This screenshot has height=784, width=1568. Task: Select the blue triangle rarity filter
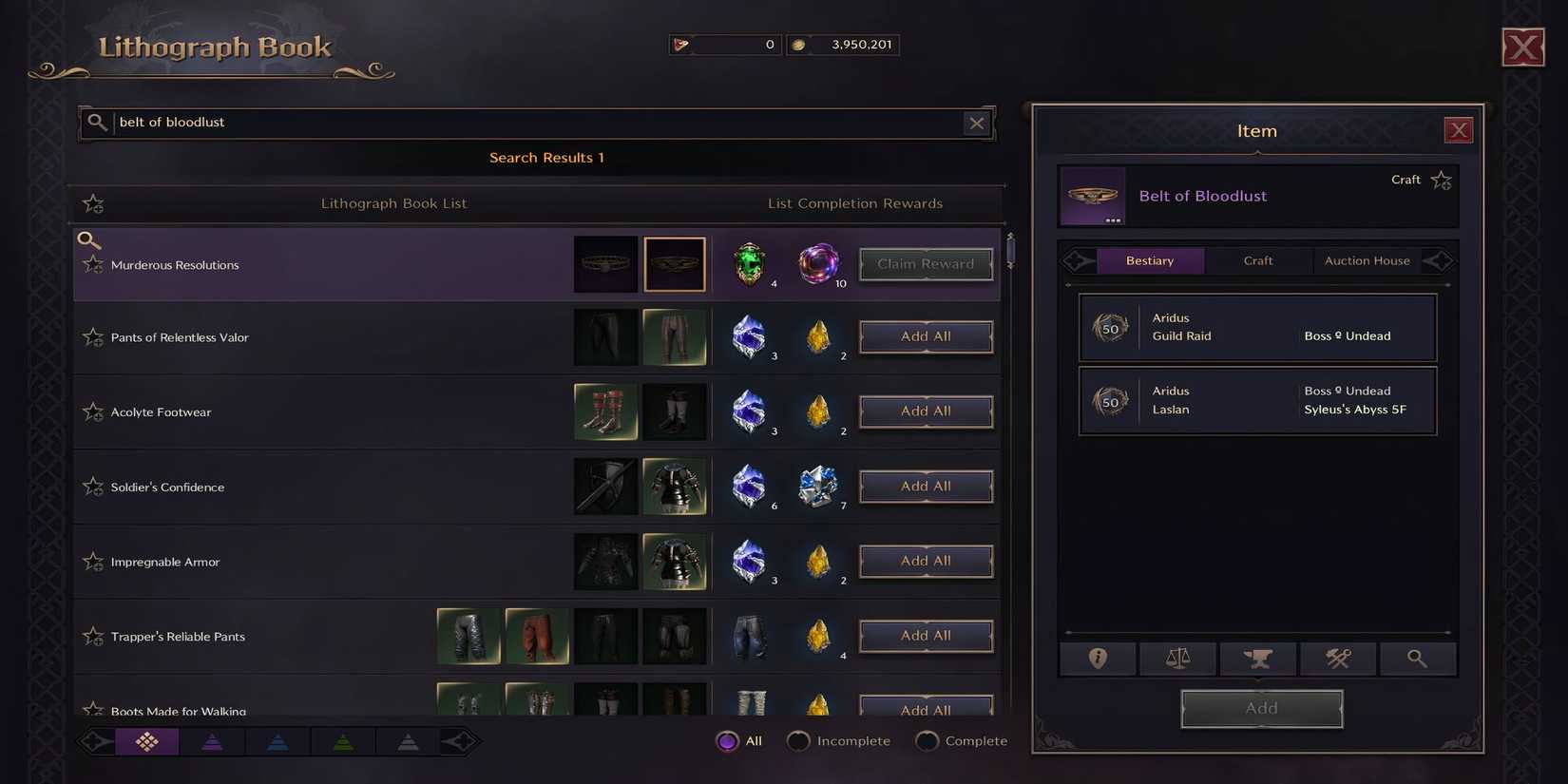click(277, 742)
